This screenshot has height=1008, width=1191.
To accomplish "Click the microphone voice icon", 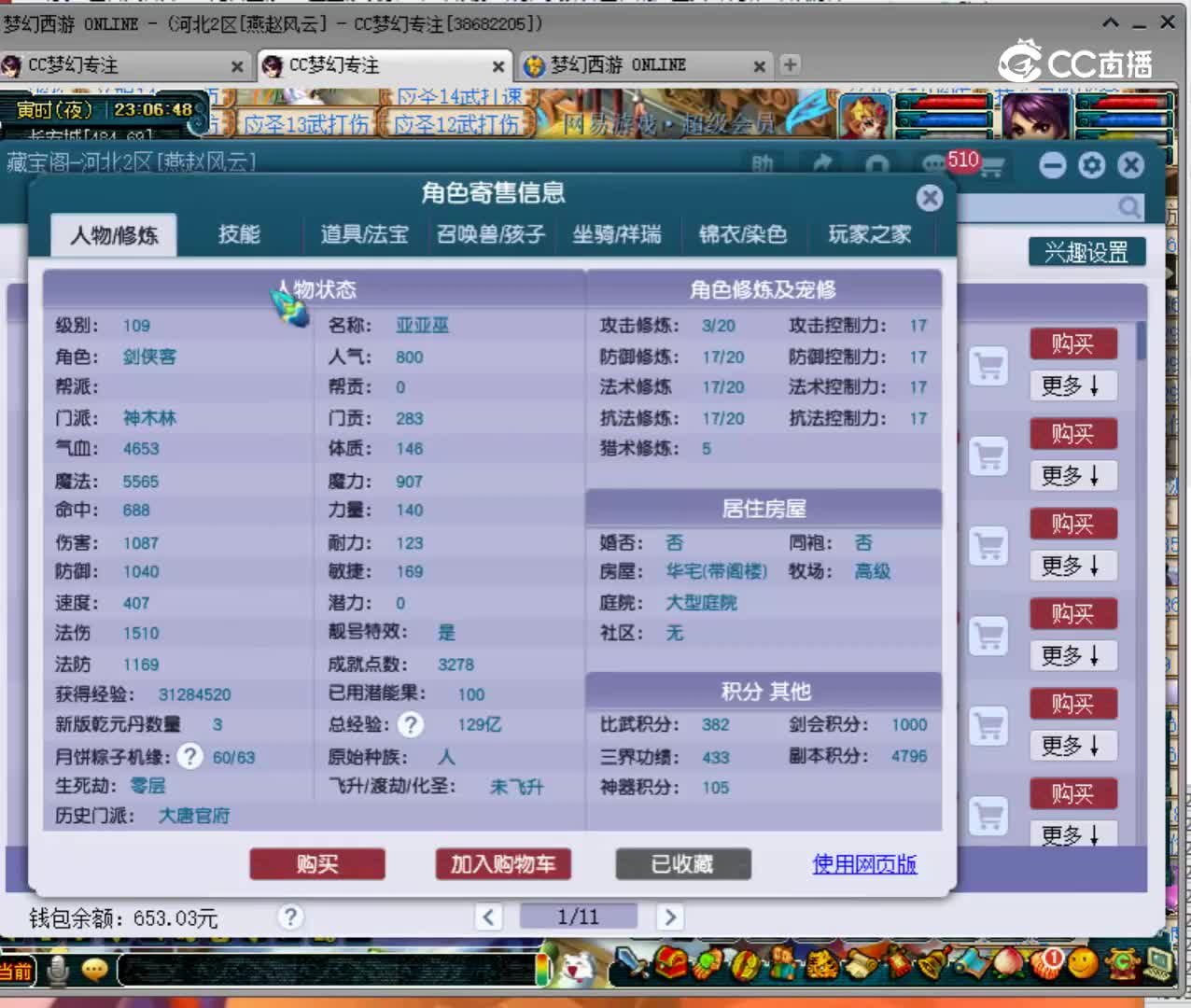I will tap(58, 971).
